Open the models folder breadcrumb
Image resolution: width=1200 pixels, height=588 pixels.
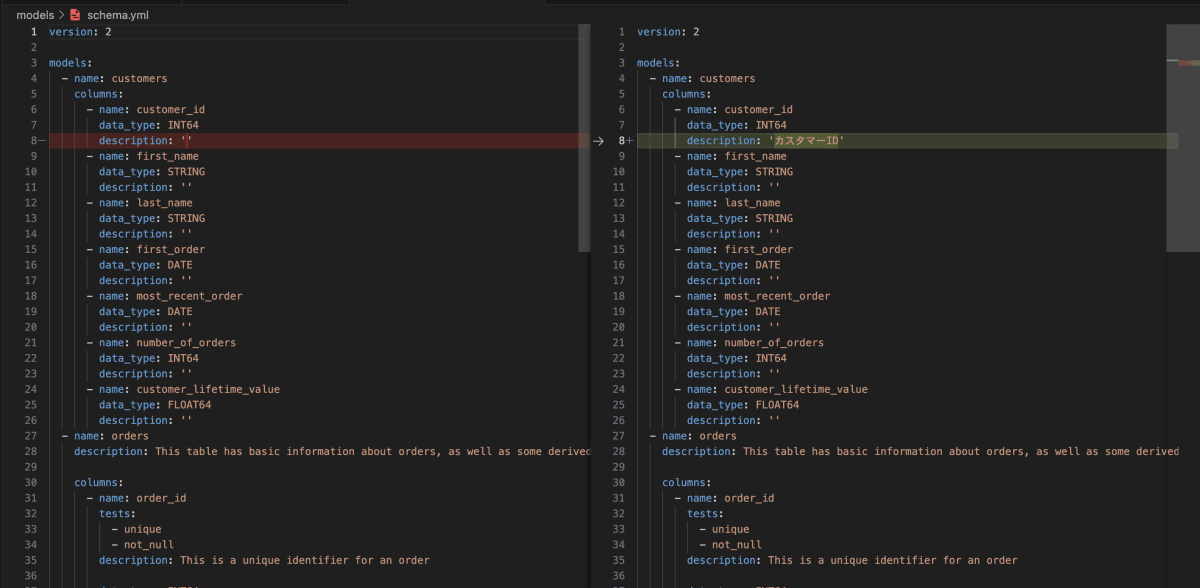[x=35, y=16]
